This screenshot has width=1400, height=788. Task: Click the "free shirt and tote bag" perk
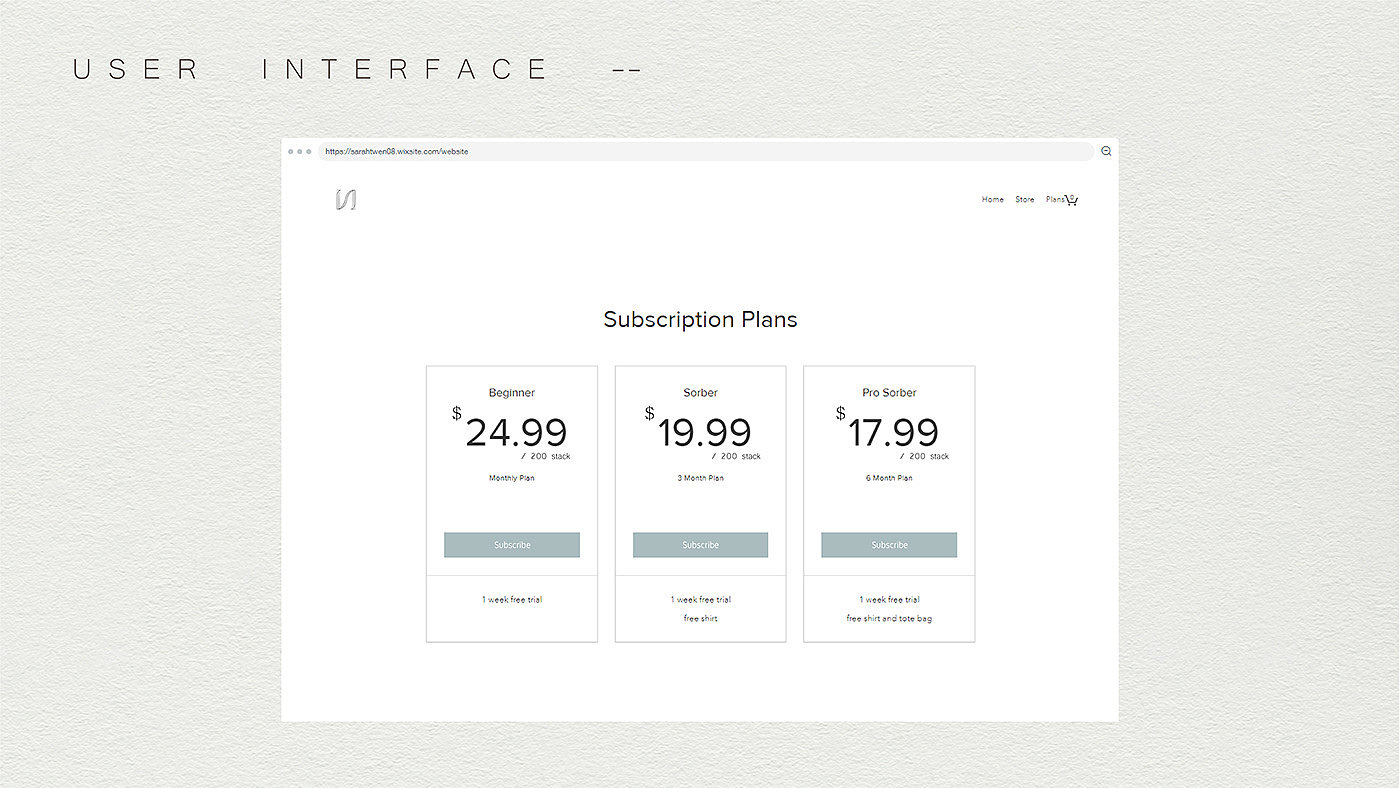tap(889, 619)
